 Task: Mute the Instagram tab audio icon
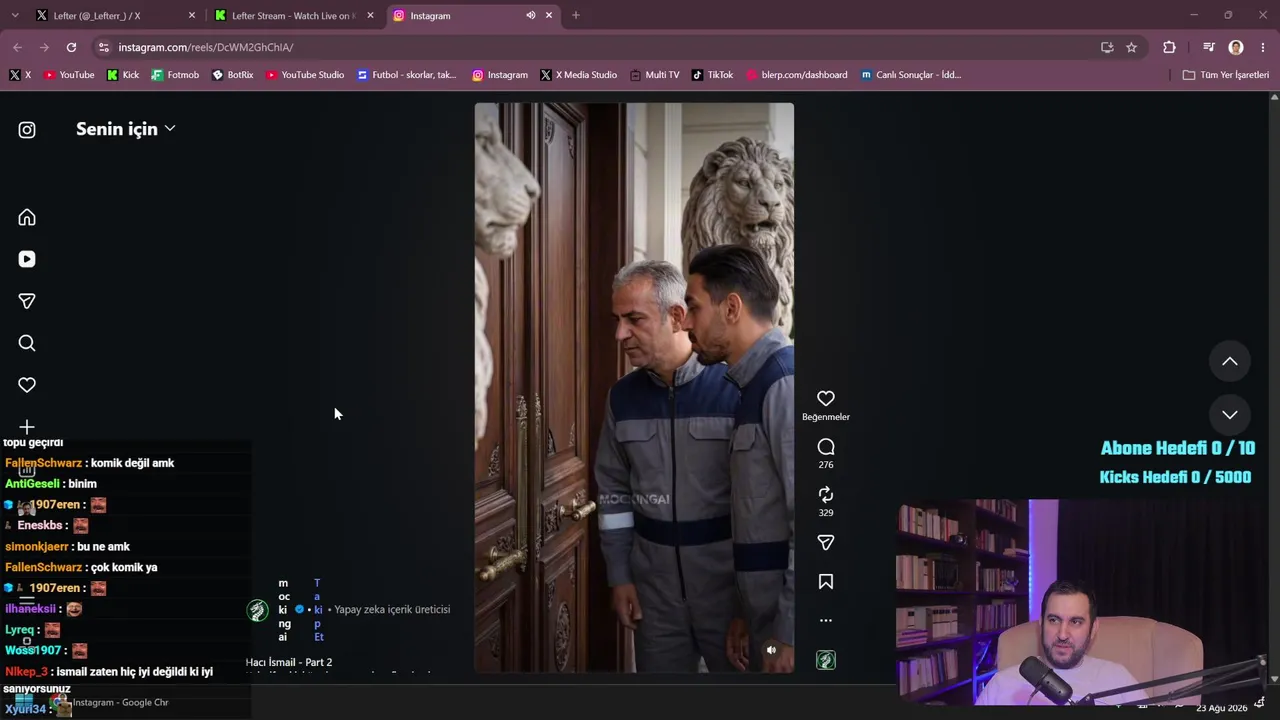[530, 16]
